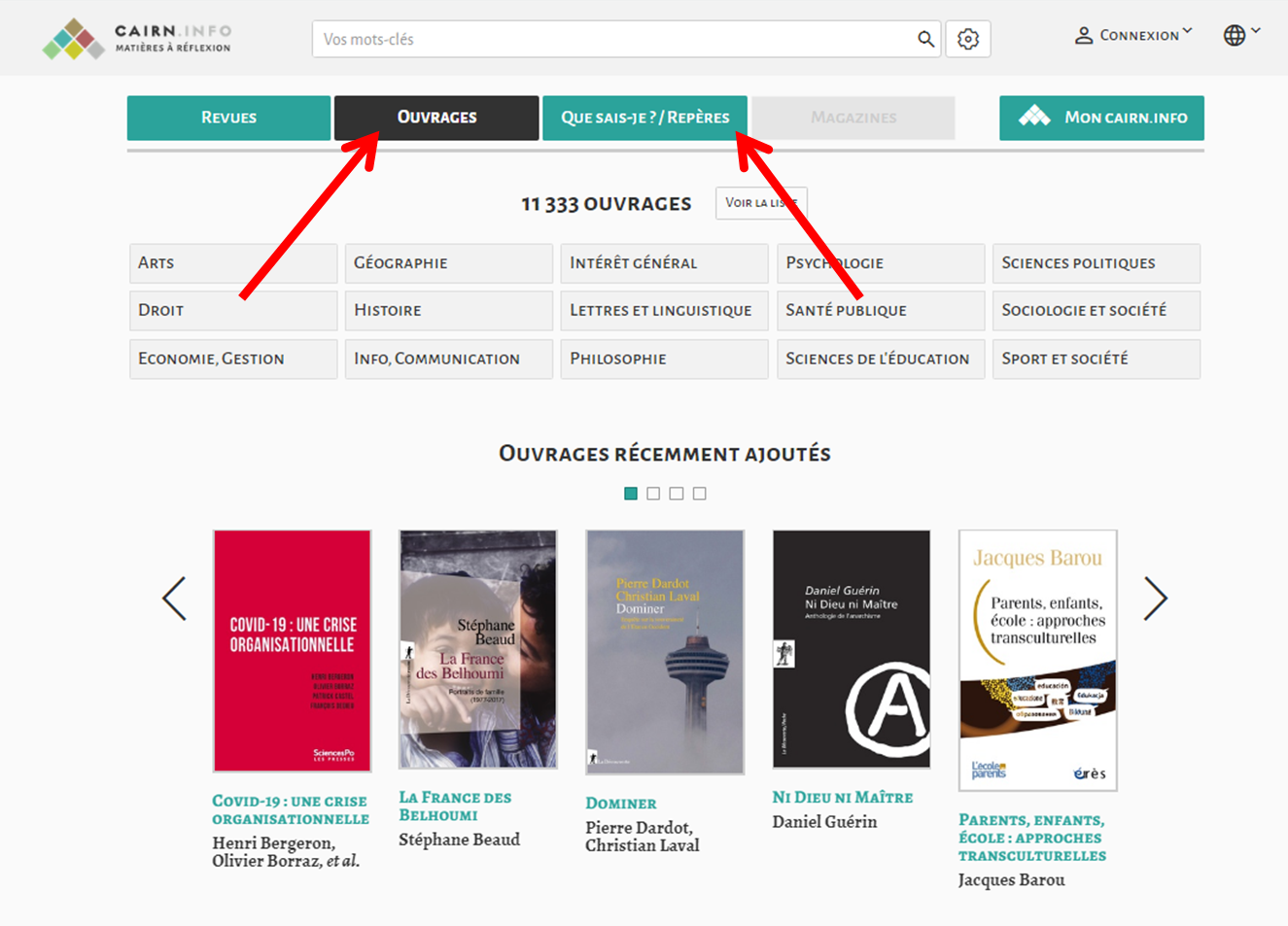1288x926 pixels.
Task: Click the Voir la liste button
Action: tap(761, 203)
